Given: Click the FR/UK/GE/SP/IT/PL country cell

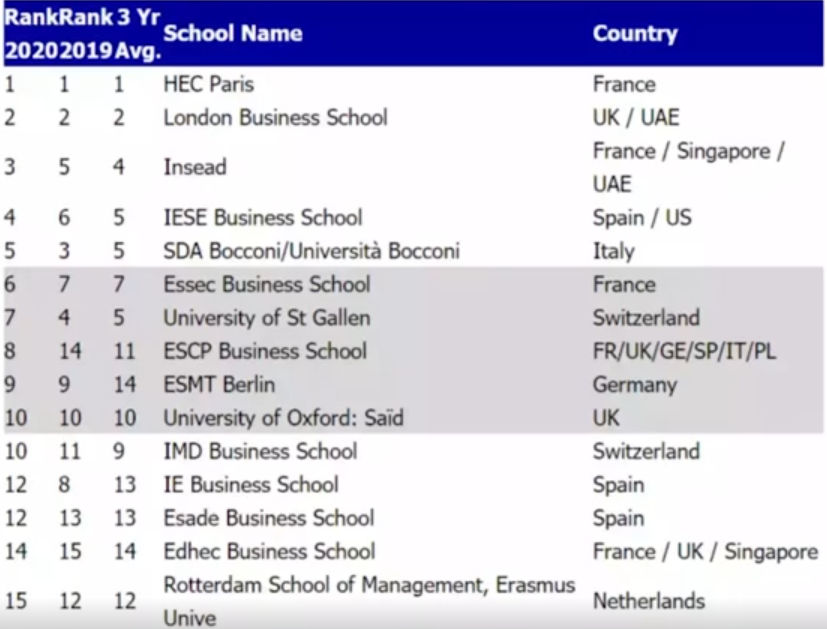Looking at the screenshot, I should coord(685,351).
